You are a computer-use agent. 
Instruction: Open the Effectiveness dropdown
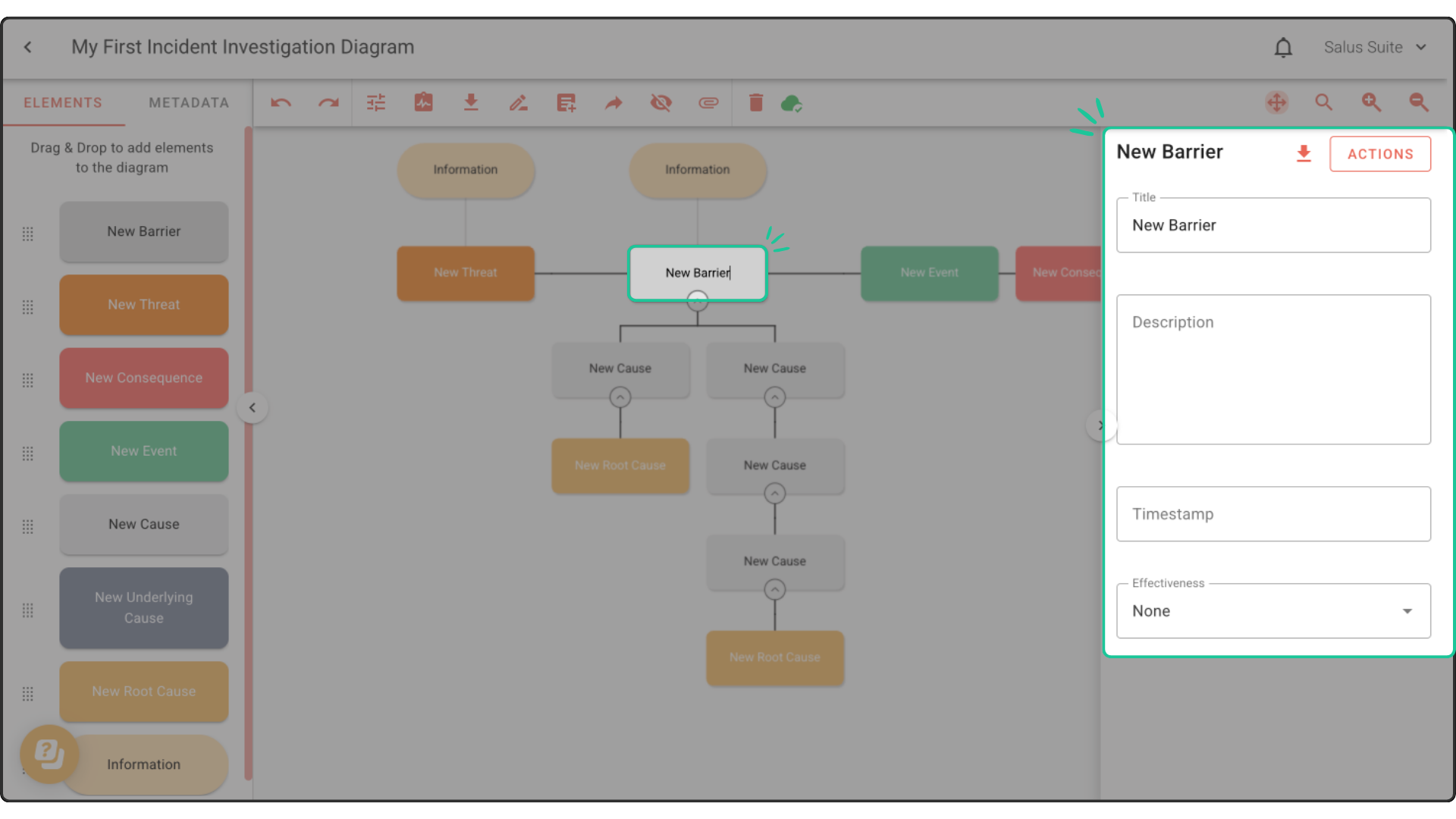pos(1273,611)
